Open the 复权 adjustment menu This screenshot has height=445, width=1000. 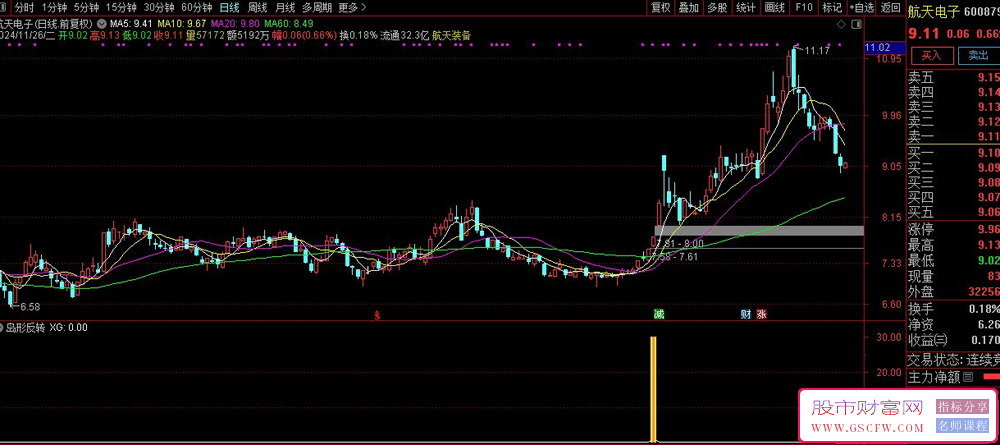660,8
